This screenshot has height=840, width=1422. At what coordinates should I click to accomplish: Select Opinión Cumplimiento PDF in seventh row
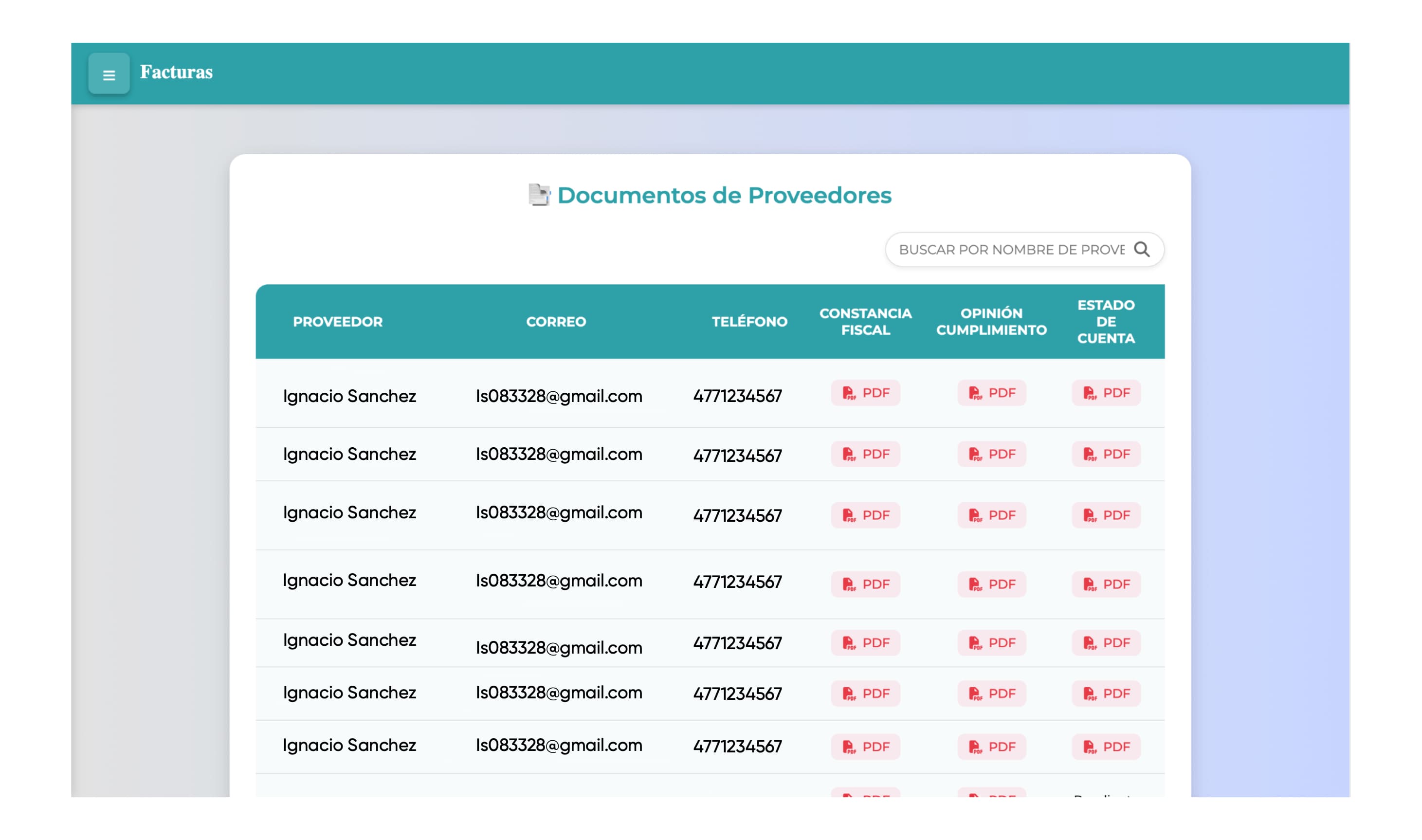[992, 747]
